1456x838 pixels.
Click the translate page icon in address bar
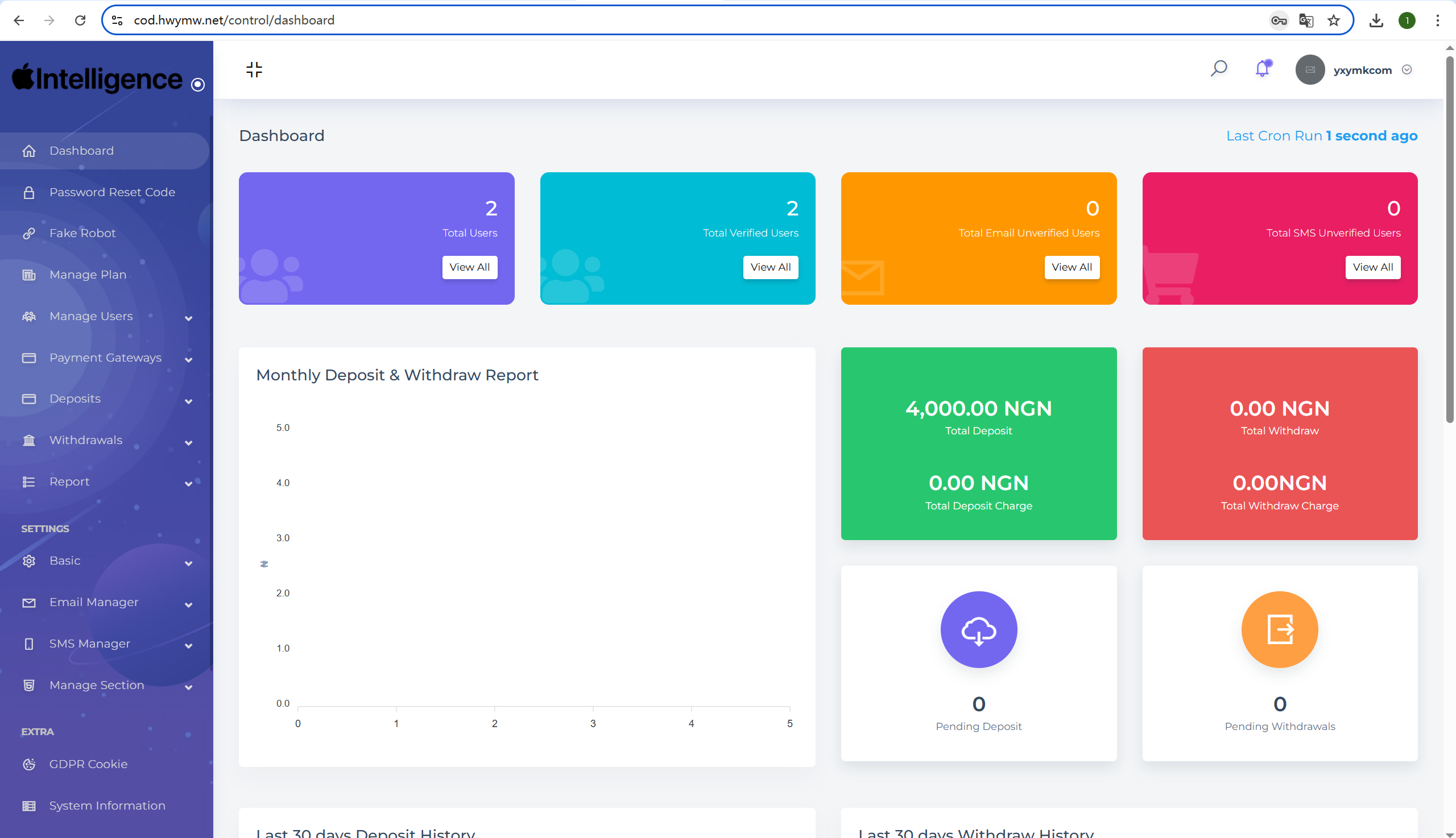1305,20
